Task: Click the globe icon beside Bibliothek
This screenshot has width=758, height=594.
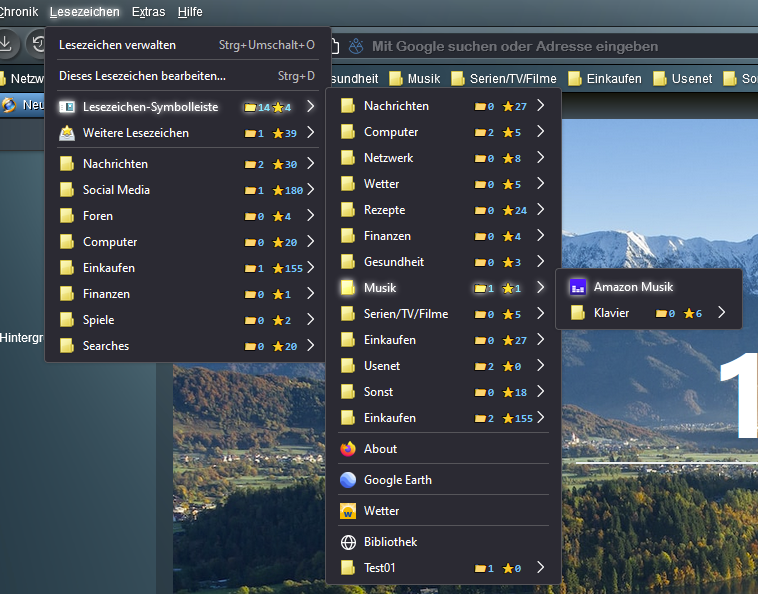Action: click(348, 542)
